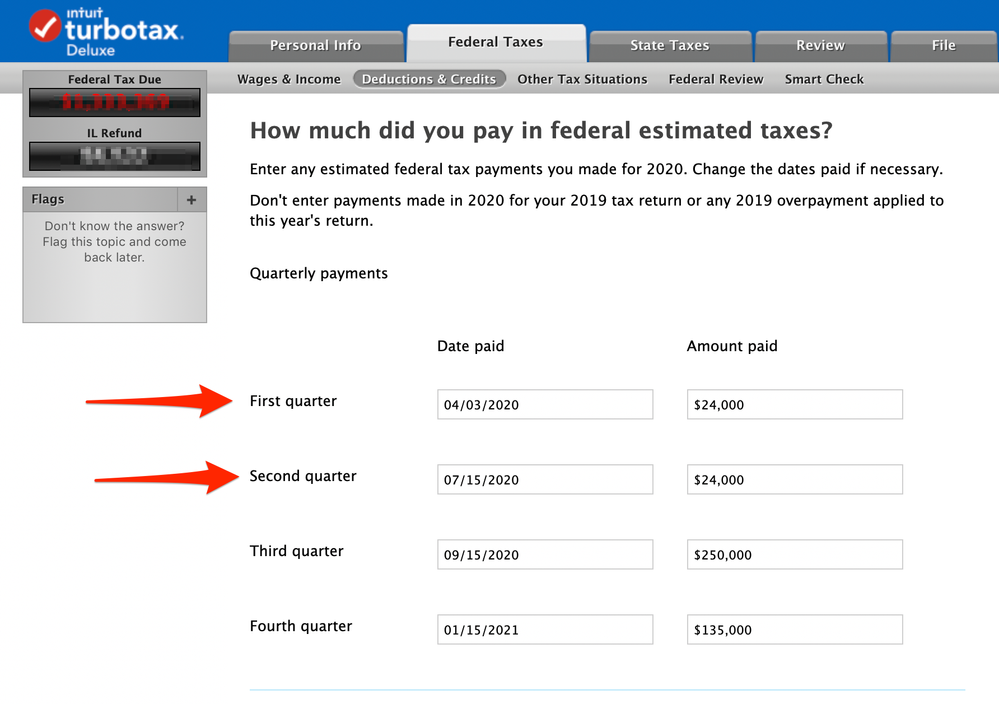The width and height of the screenshot is (999, 704).
Task: Open the File tab
Action: coord(941,45)
